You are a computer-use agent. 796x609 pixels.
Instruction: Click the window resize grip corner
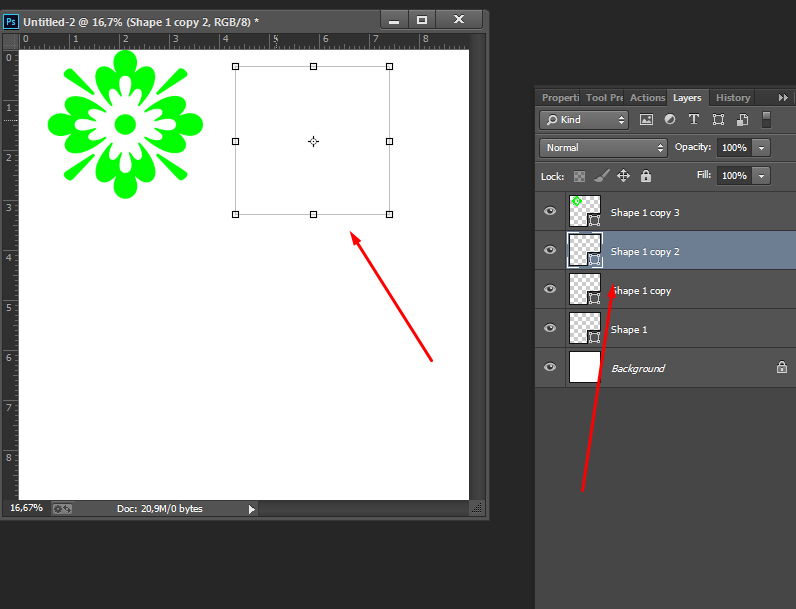click(476, 508)
